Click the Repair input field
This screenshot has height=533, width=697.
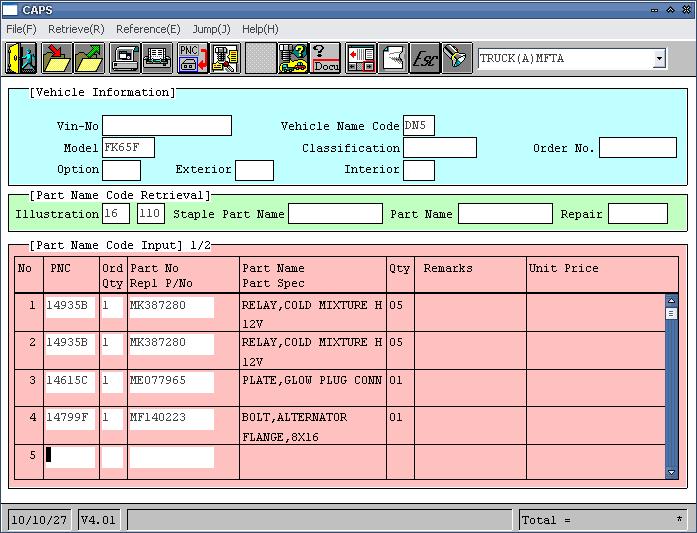point(637,213)
